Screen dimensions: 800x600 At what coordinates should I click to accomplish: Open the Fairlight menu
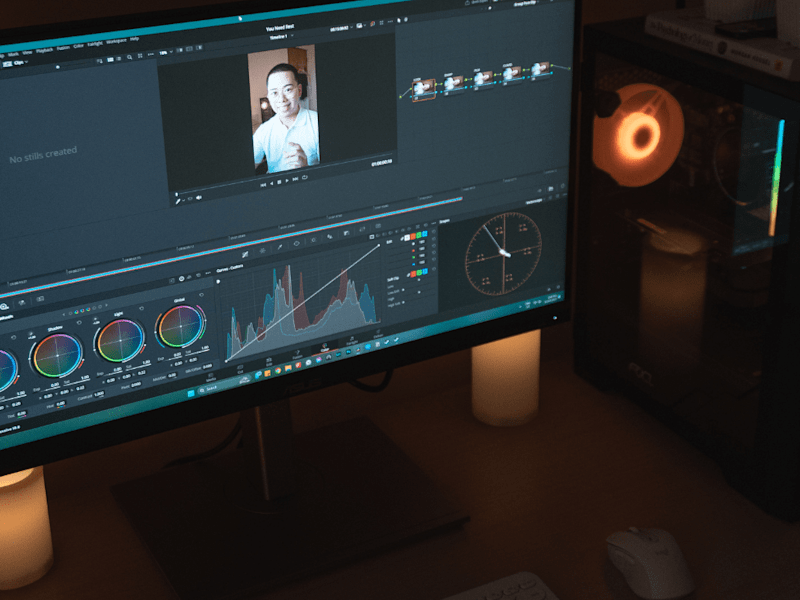95,43
